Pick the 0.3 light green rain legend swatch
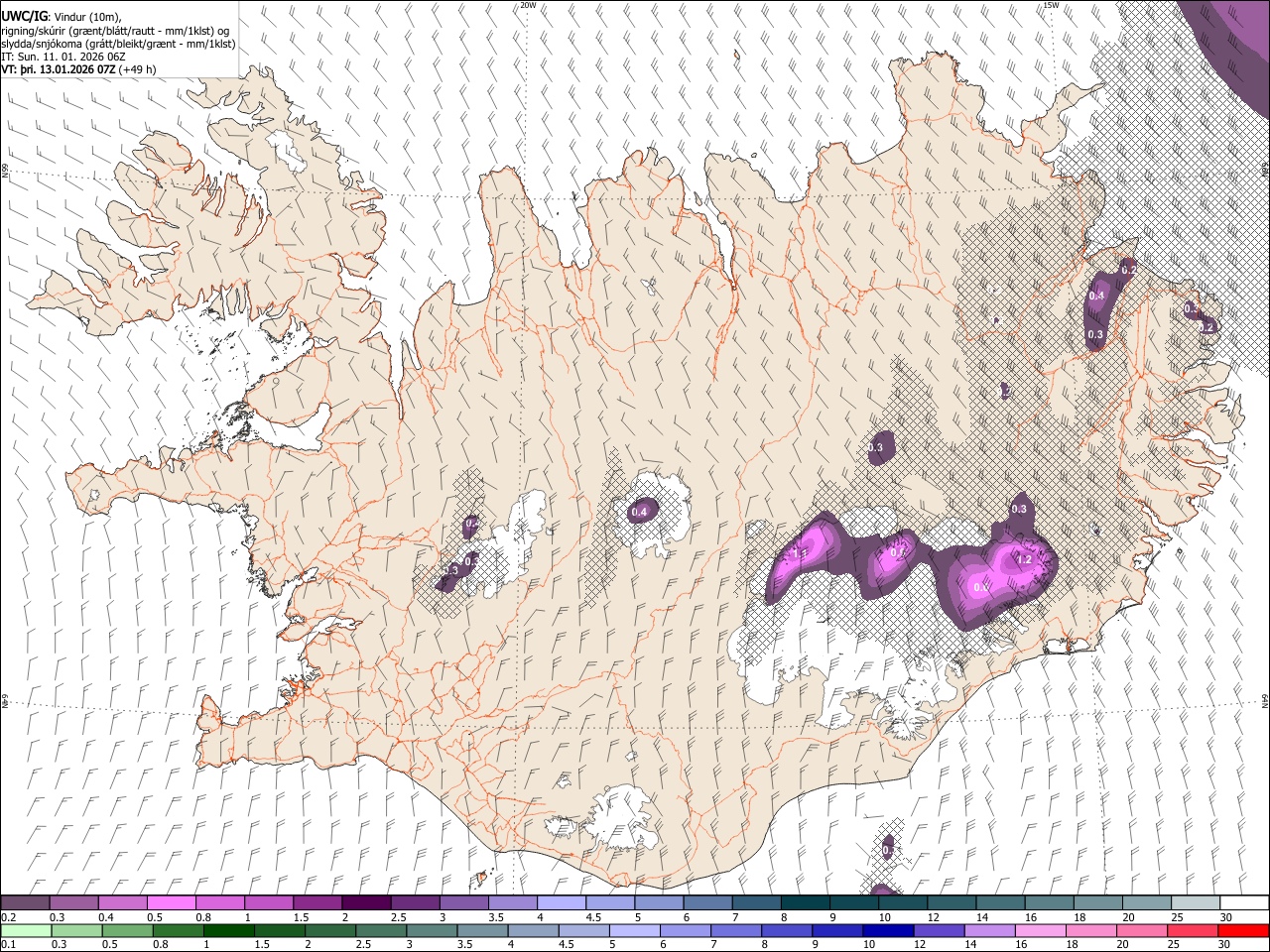1270x952 pixels. pos(76,930)
